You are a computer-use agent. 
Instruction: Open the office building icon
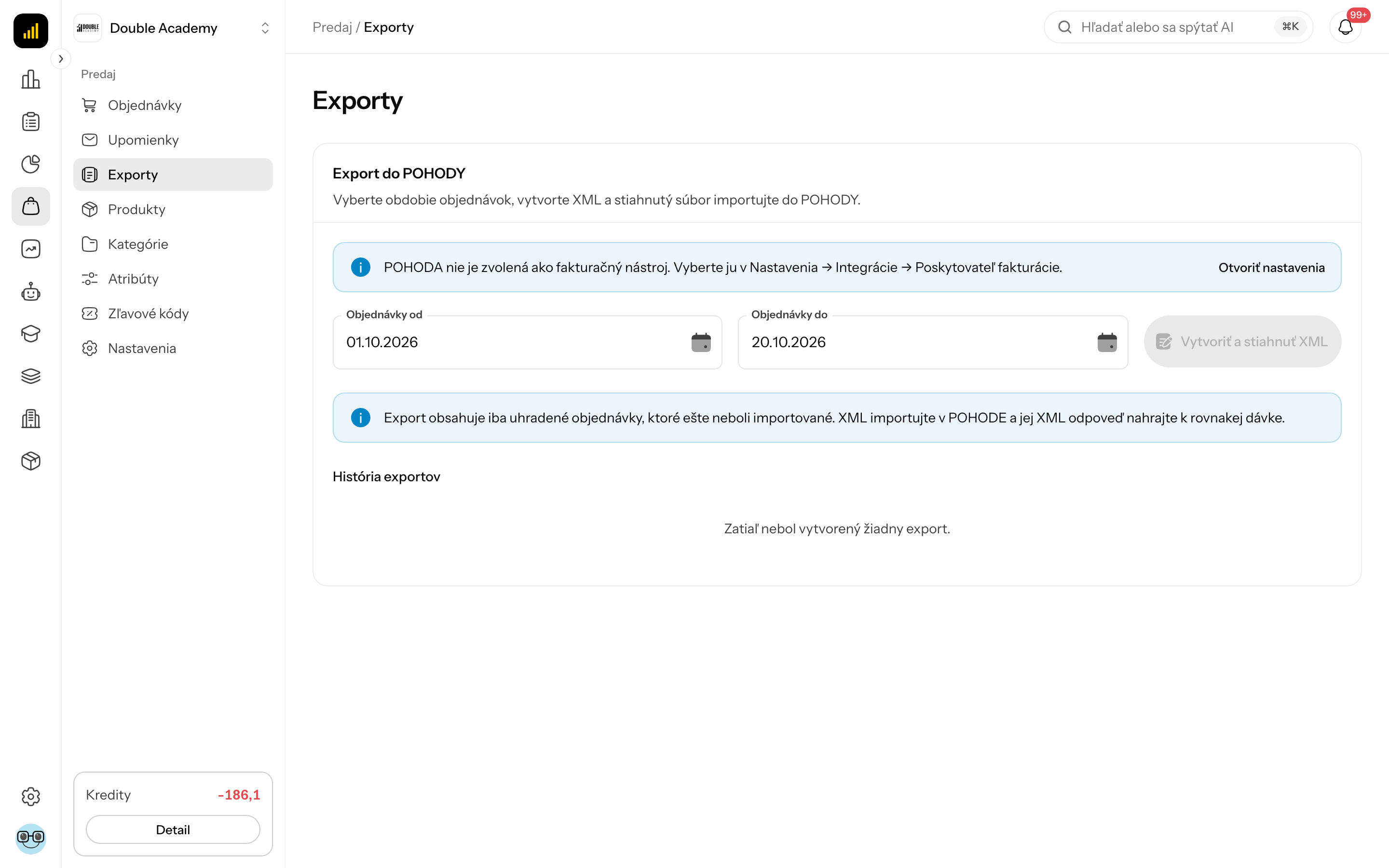[x=30, y=419]
